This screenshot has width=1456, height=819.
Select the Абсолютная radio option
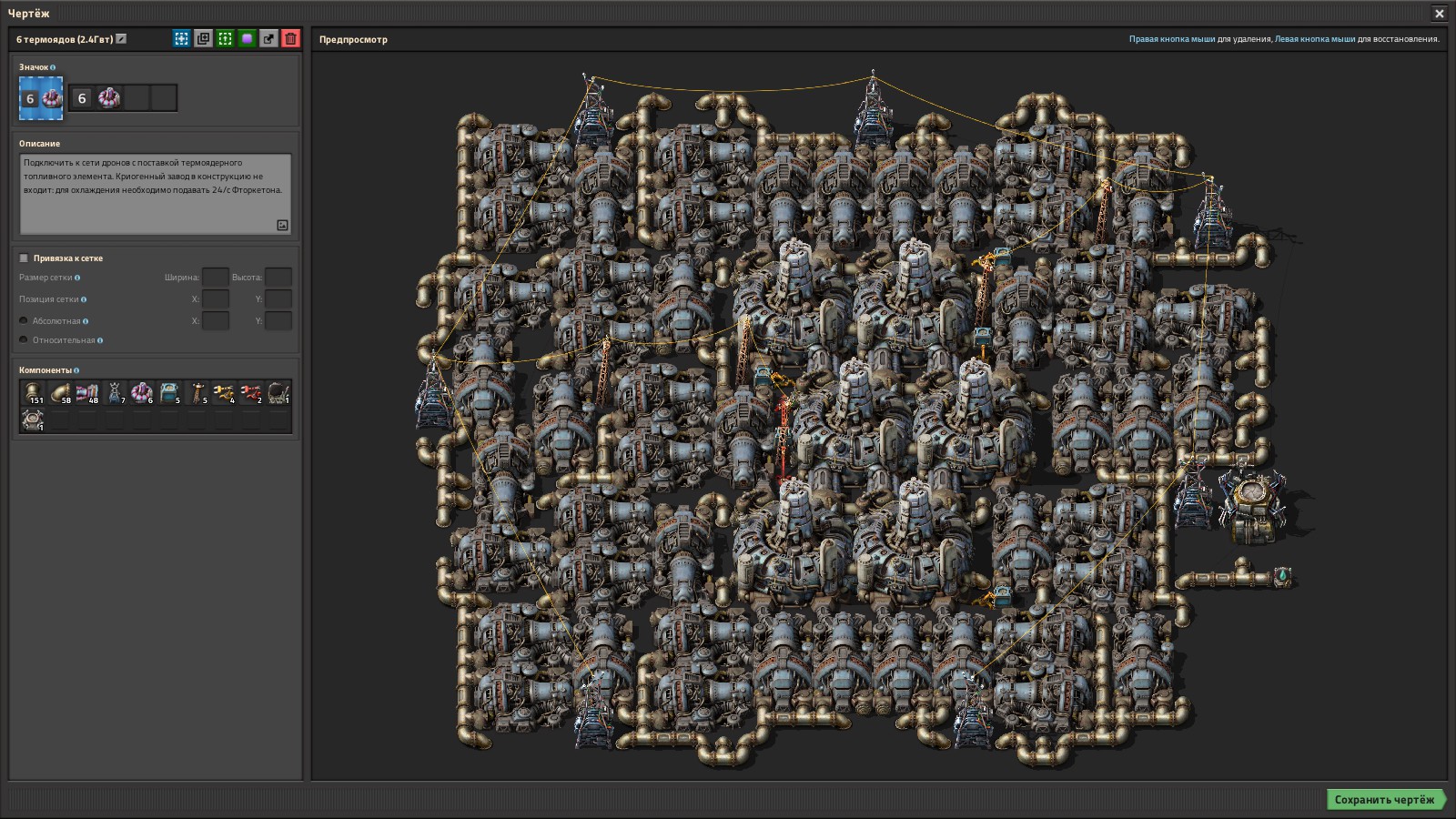pyautogui.click(x=24, y=320)
